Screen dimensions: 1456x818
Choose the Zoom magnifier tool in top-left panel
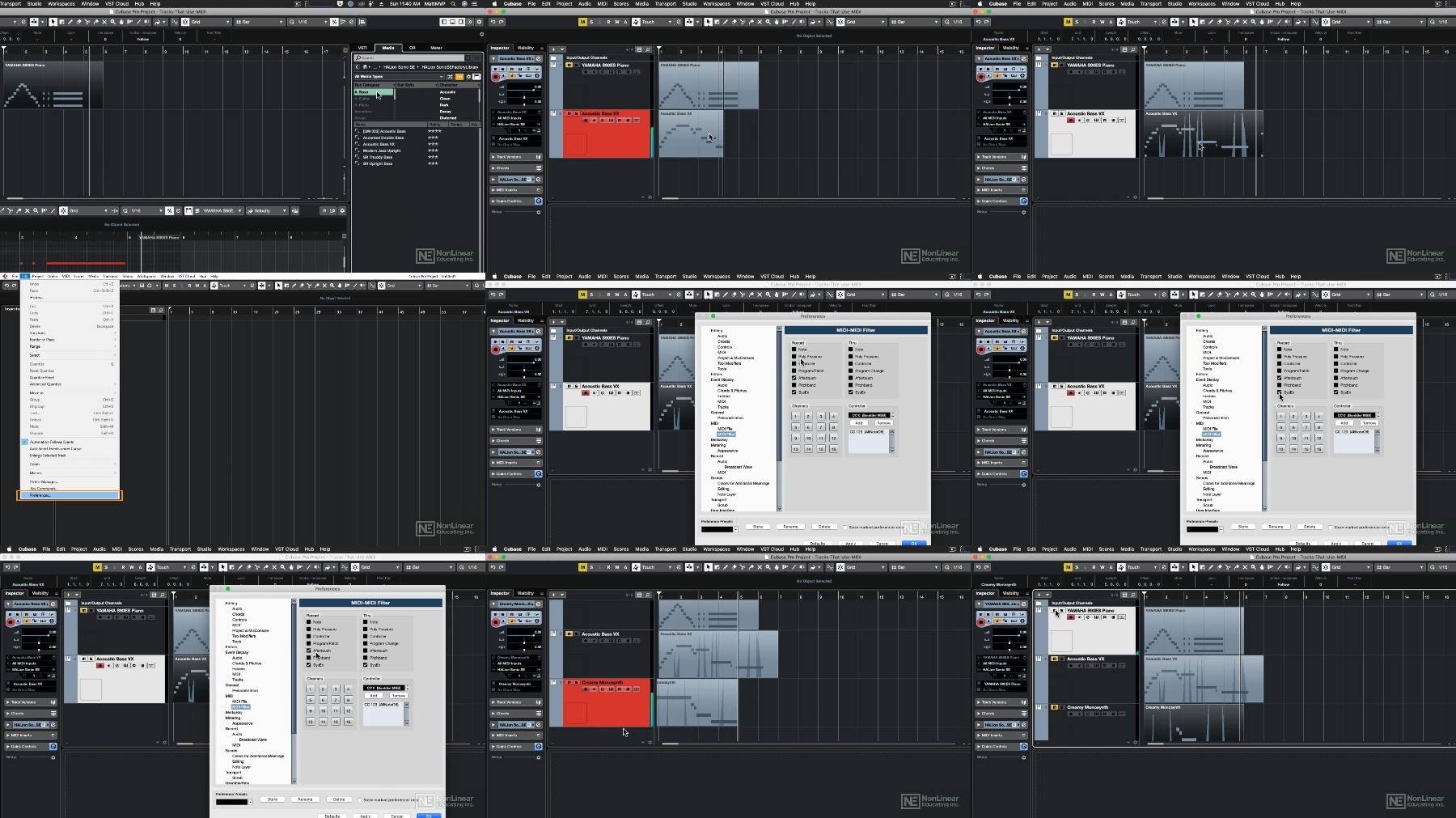pos(113,22)
